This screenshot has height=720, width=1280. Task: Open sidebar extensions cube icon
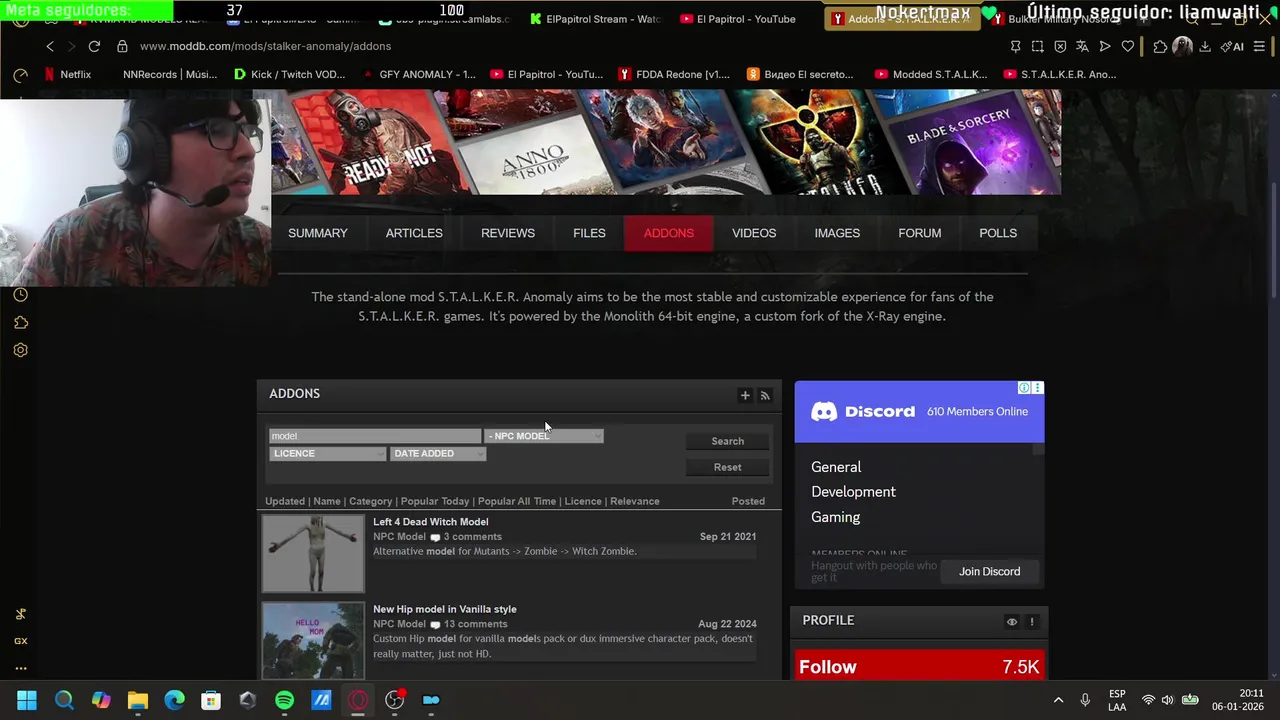click(x=20, y=323)
